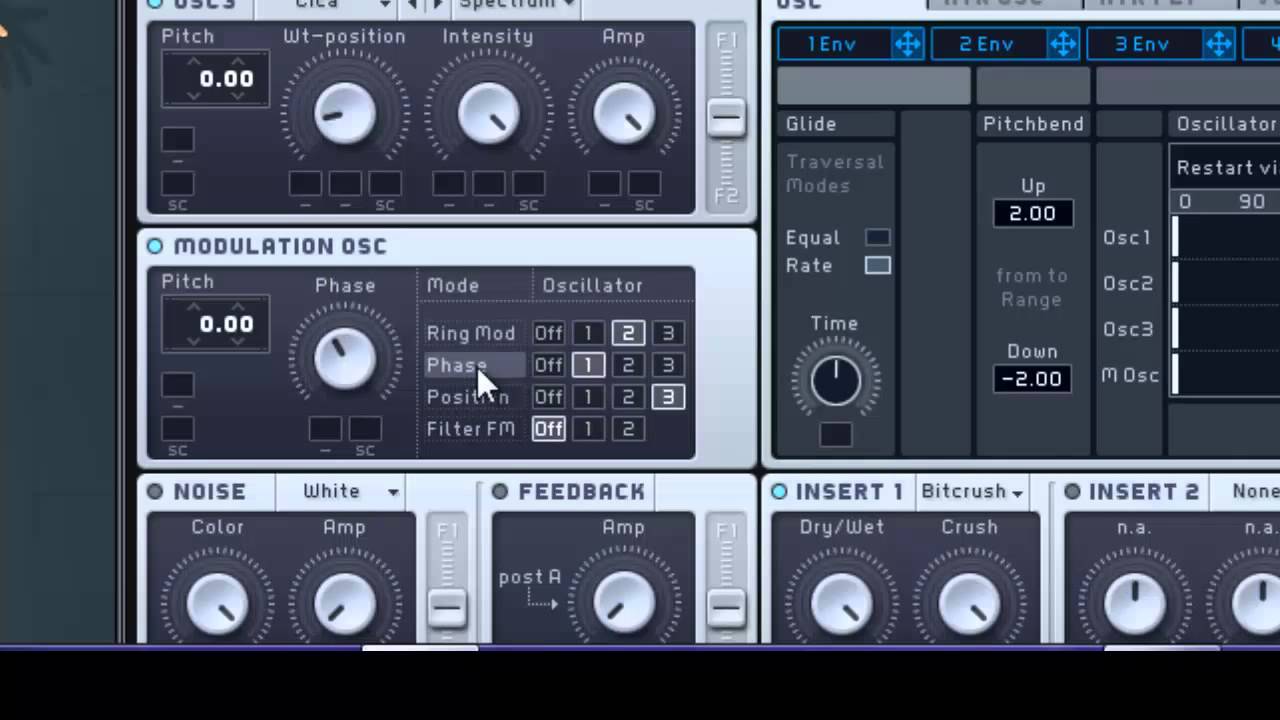
Task: Click first modulation slot under OSC3 Amp
Action: pyautogui.click(x=605, y=184)
